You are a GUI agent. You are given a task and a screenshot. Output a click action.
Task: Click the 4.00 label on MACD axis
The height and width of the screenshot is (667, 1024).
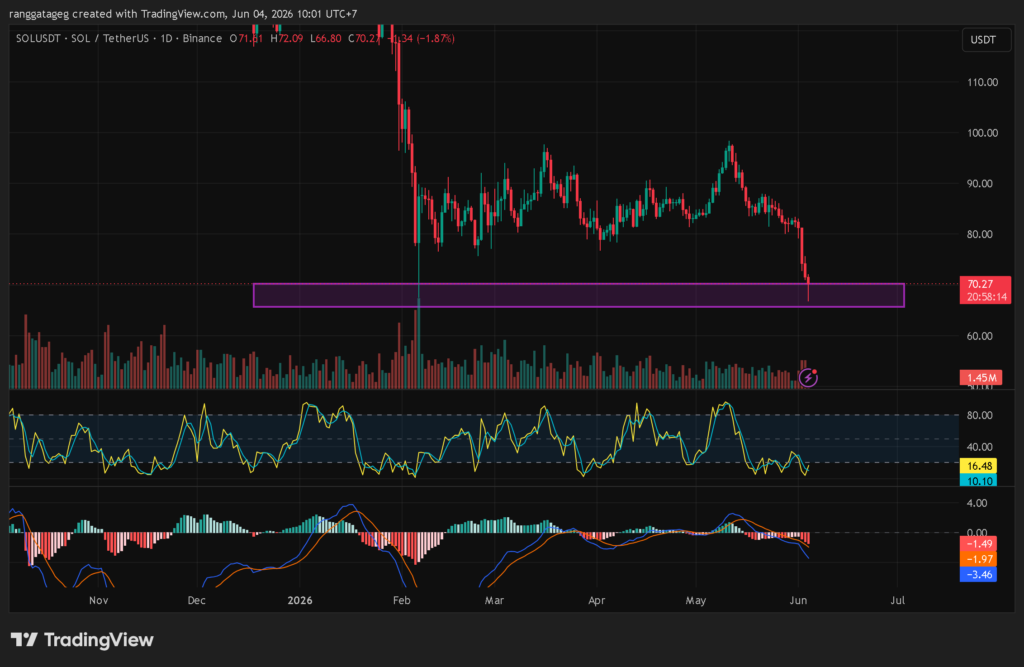pos(977,503)
